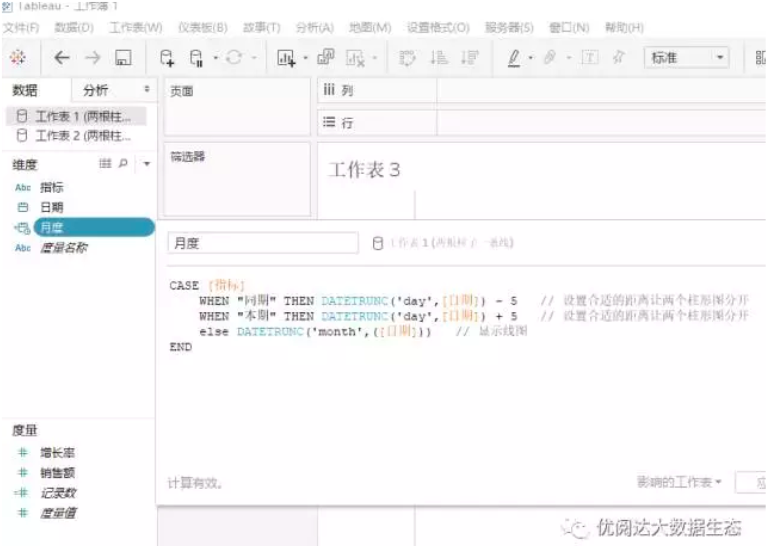
Task: Click the duplicate worksheet icon
Action: (325, 58)
